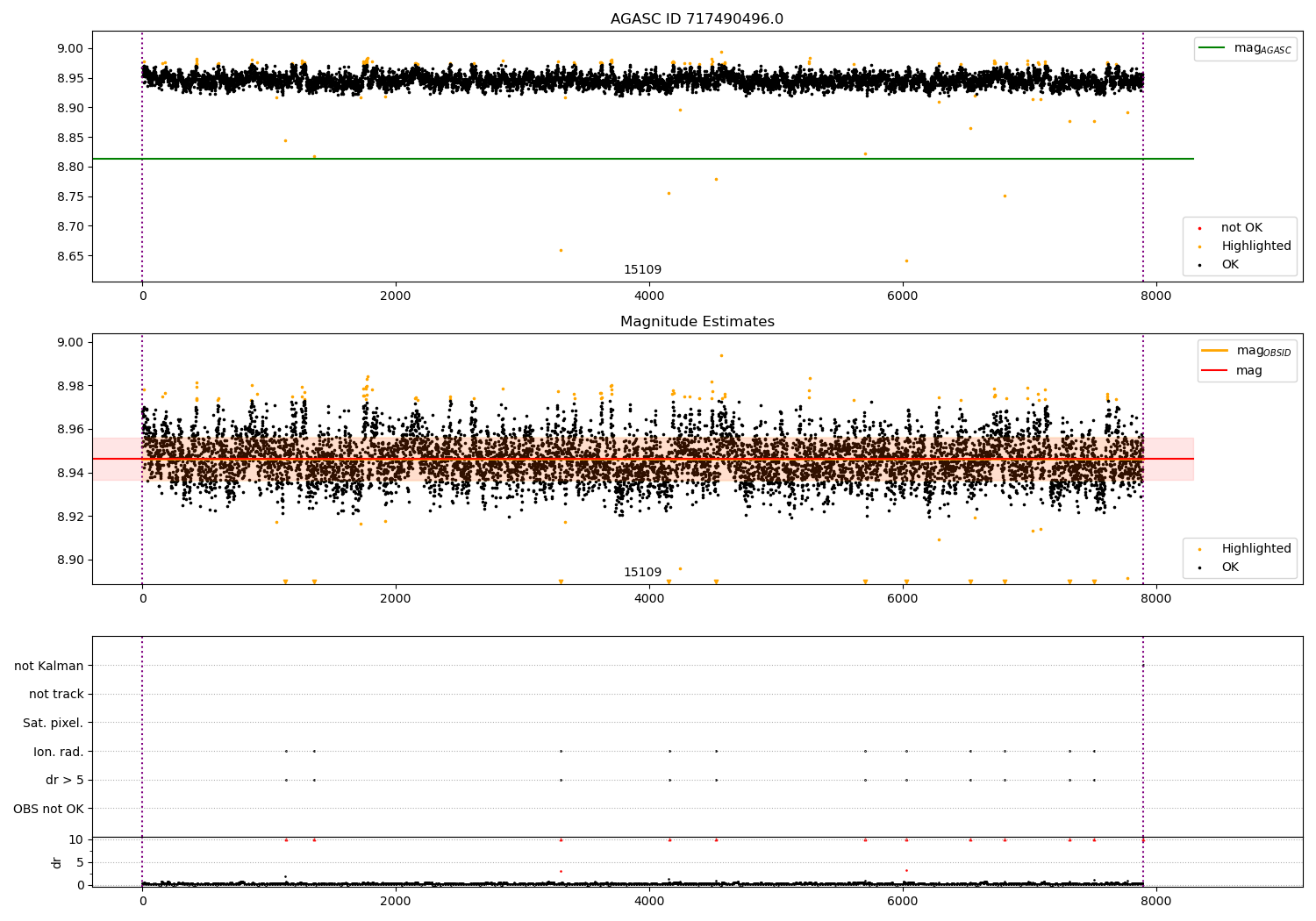Image resolution: width=1316 pixels, height=921 pixels.
Task: Click the 'Magnitude Estimates' title
Action: (697, 322)
